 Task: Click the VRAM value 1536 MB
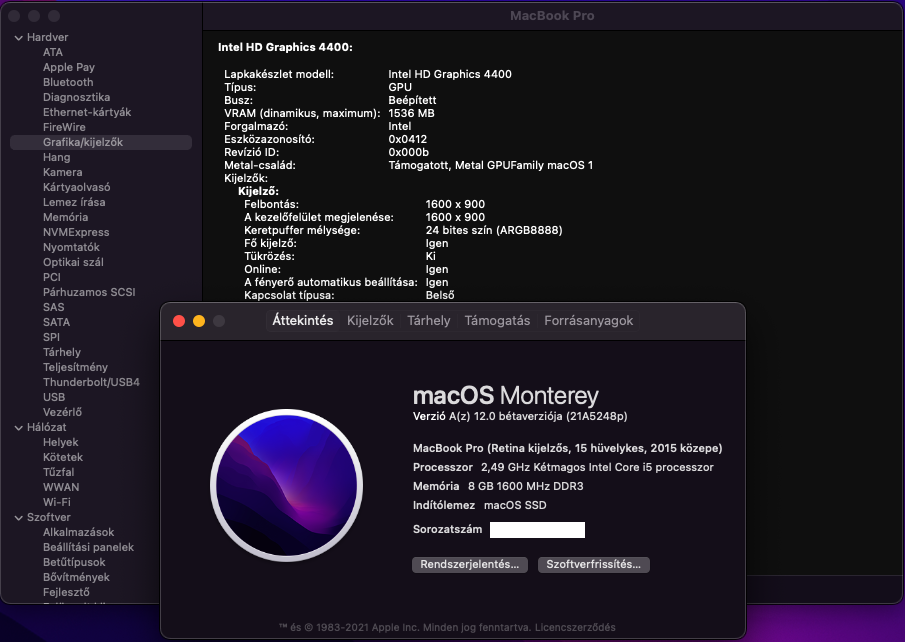click(412, 113)
